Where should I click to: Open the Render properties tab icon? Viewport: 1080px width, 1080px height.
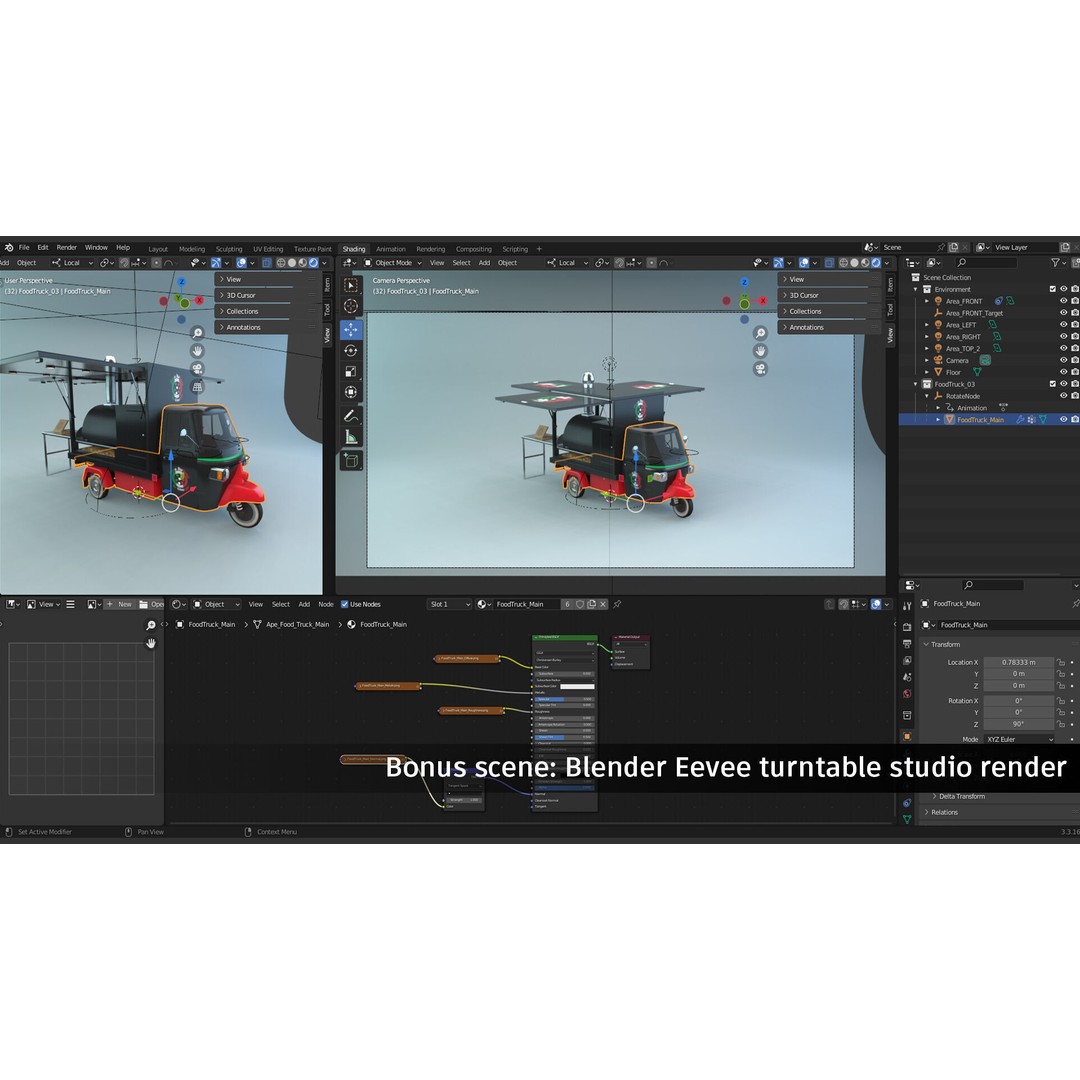907,627
